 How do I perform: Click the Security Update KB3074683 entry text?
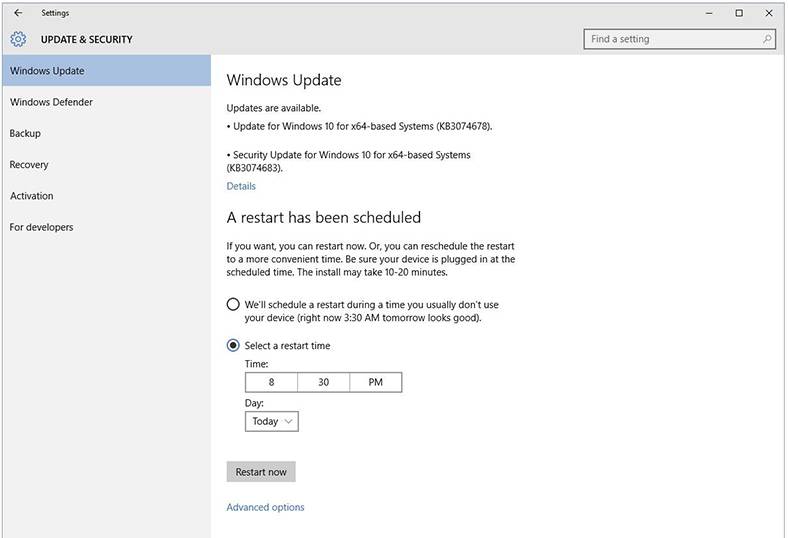pos(348,161)
